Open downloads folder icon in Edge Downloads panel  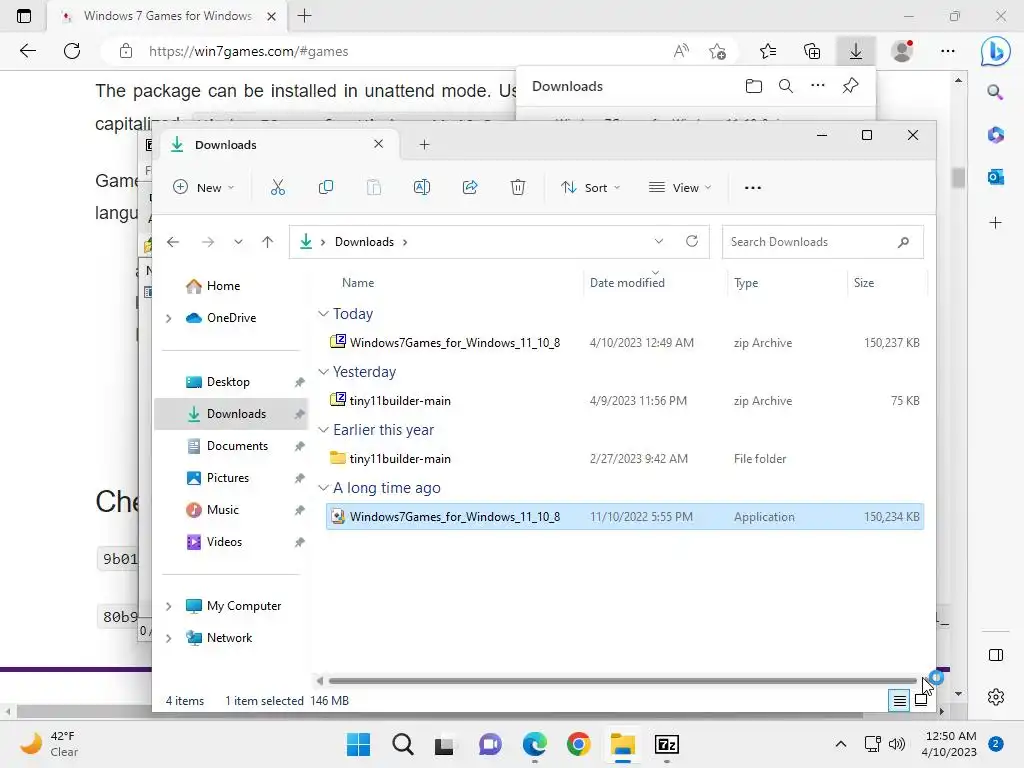(x=754, y=86)
